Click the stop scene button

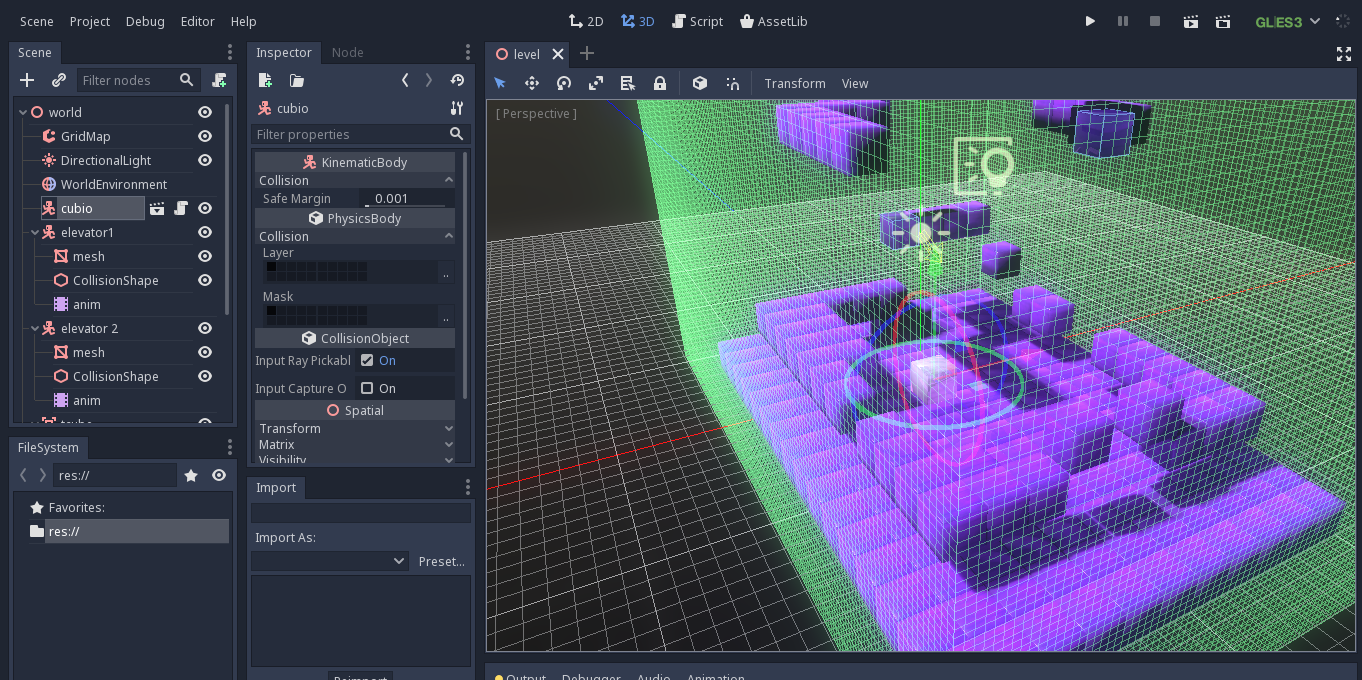pyautogui.click(x=1155, y=21)
